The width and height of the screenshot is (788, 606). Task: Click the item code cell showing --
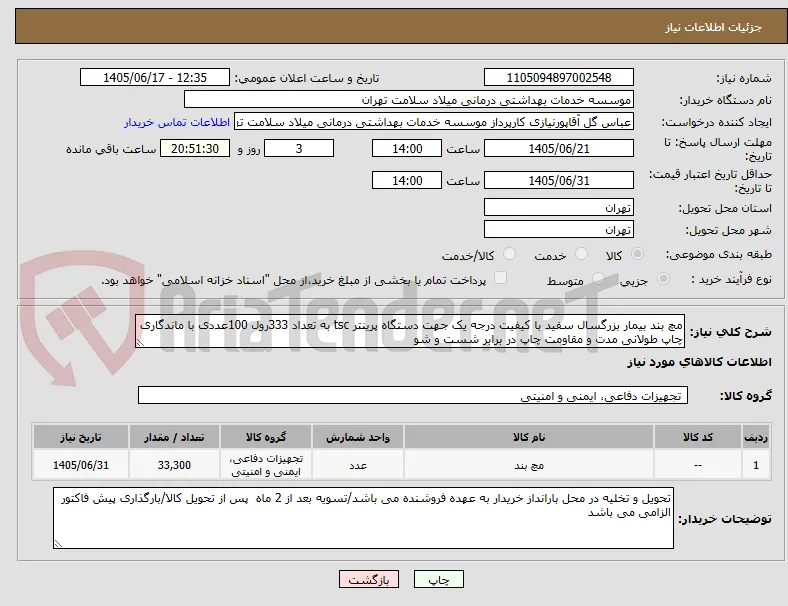pyautogui.click(x=698, y=465)
